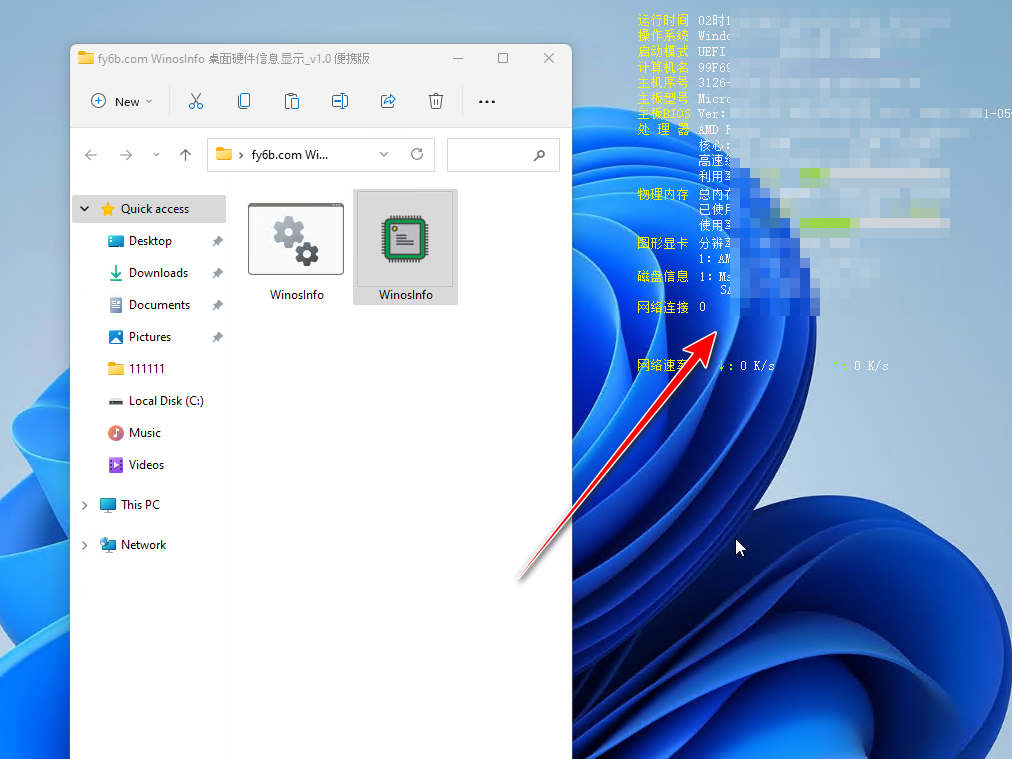
Task: Click the Delete trash can icon
Action: point(436,101)
